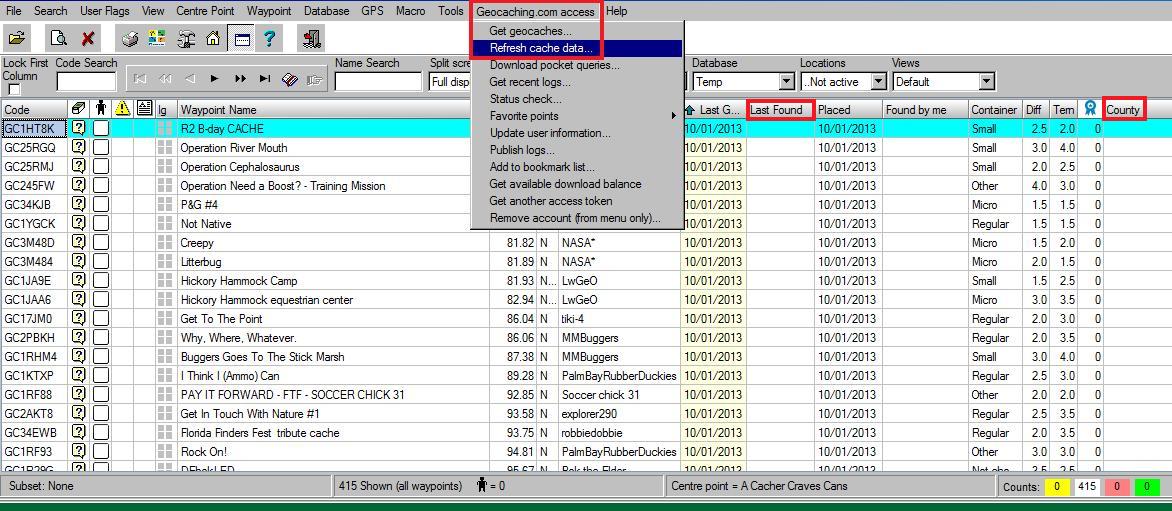This screenshot has height=511, width=1172.
Task: Click the green count swatch
Action: (1147, 486)
